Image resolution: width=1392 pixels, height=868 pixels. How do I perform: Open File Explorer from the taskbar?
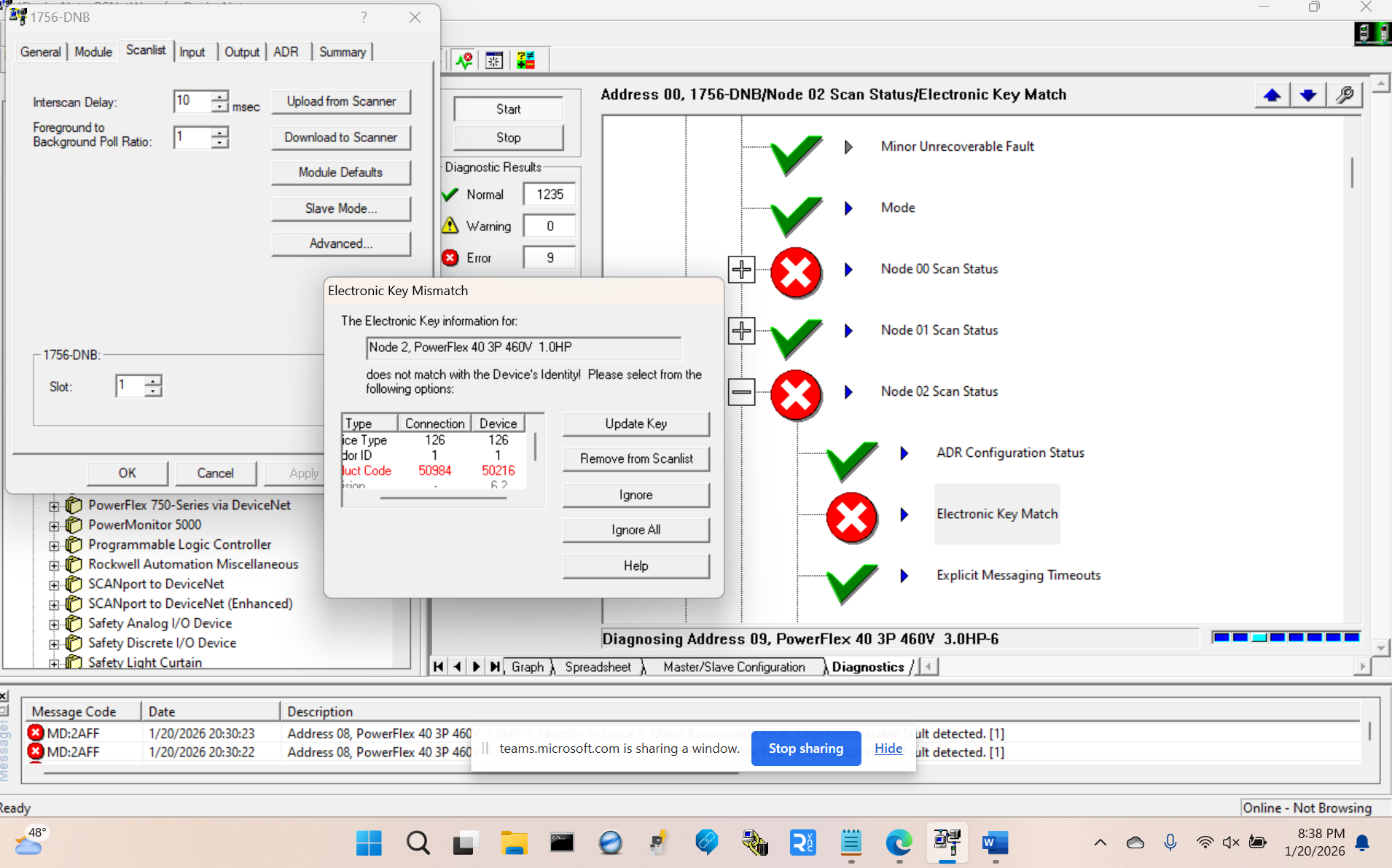pos(514,843)
